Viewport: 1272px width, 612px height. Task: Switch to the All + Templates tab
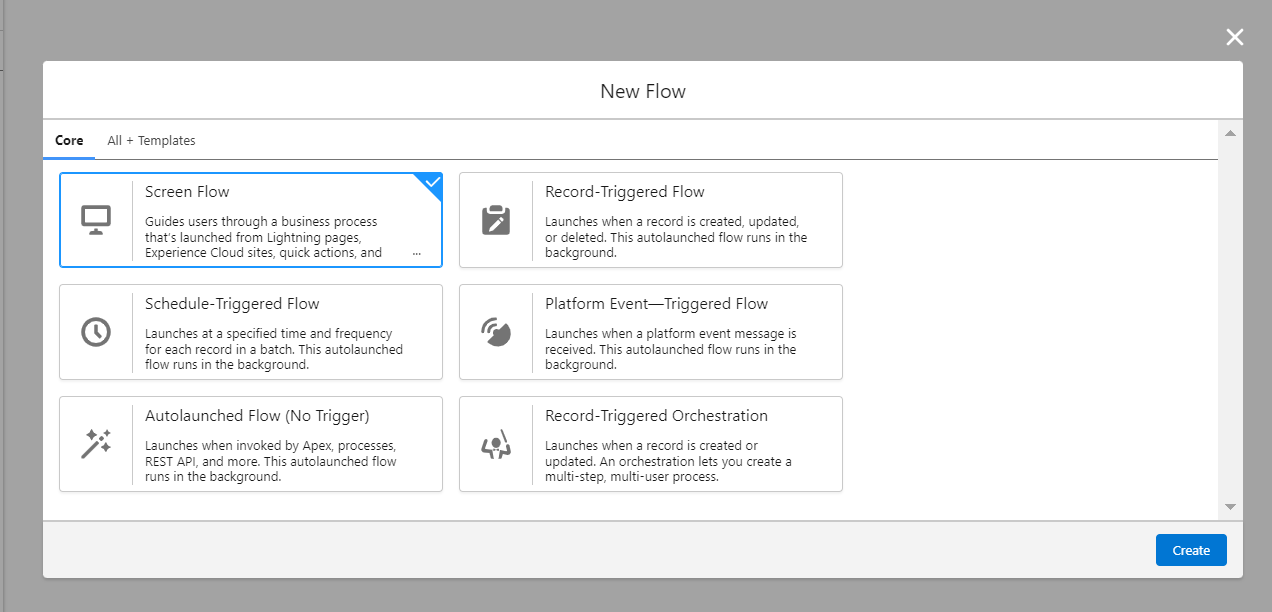(151, 140)
